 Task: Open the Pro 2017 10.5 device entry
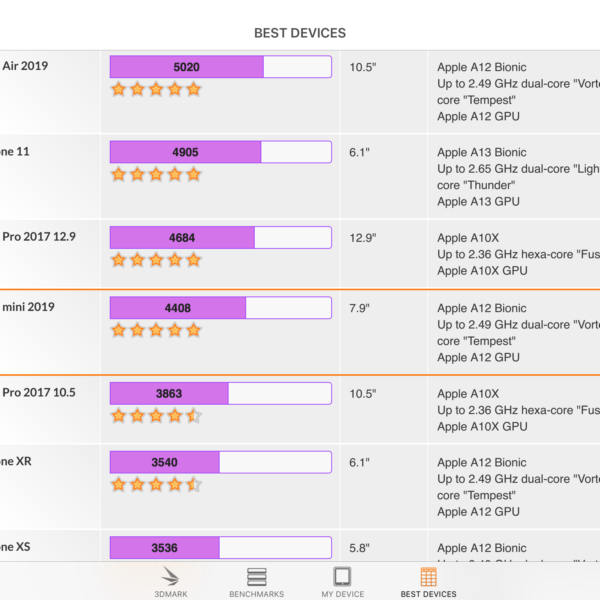(40, 393)
